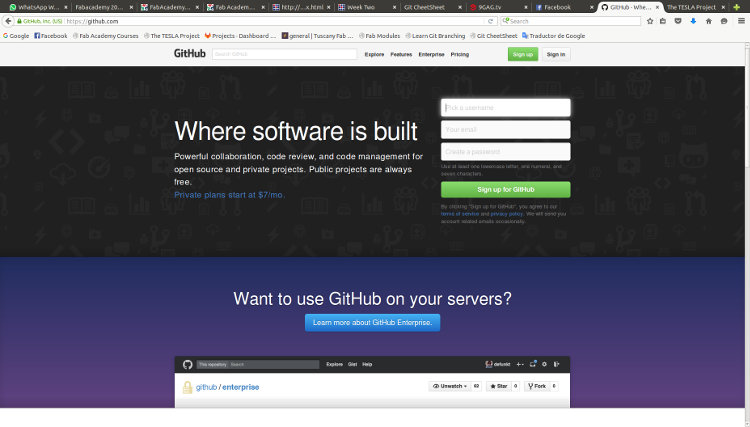Open Features in GitHub navigation

(401, 55)
